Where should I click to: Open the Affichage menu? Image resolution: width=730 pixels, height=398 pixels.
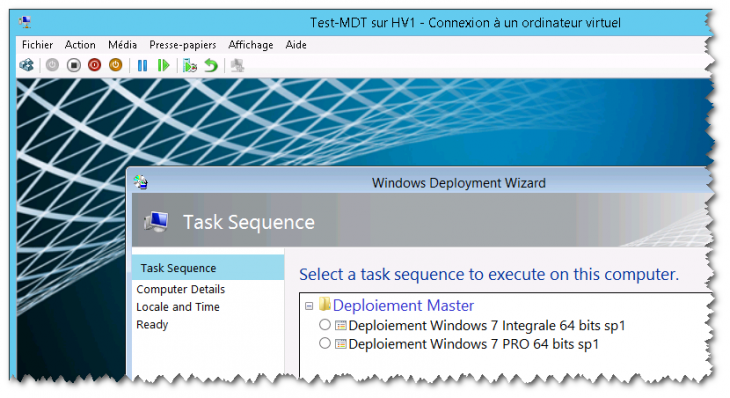(x=250, y=45)
